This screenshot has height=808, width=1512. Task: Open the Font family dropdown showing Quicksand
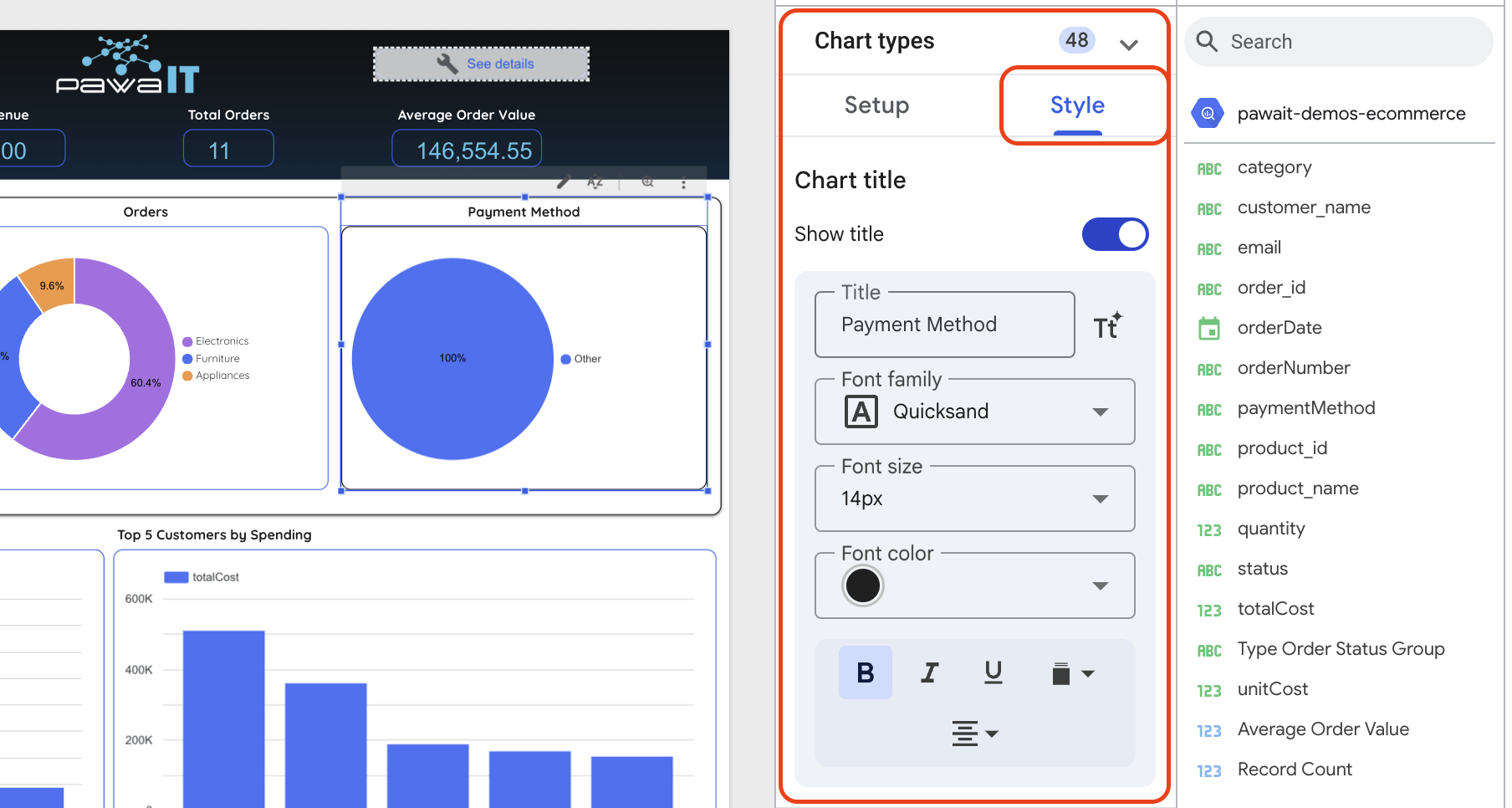pos(974,412)
